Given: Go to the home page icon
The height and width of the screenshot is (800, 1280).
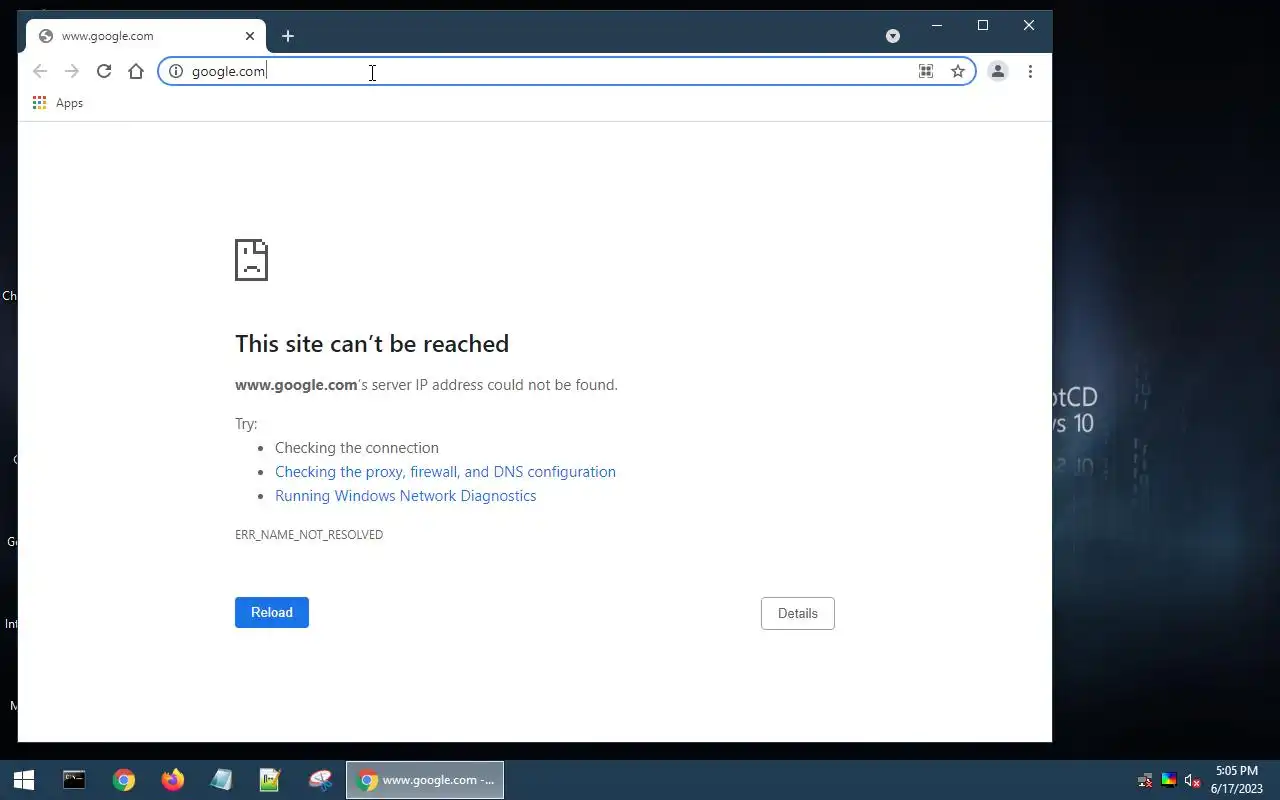Looking at the screenshot, I should pos(136,71).
